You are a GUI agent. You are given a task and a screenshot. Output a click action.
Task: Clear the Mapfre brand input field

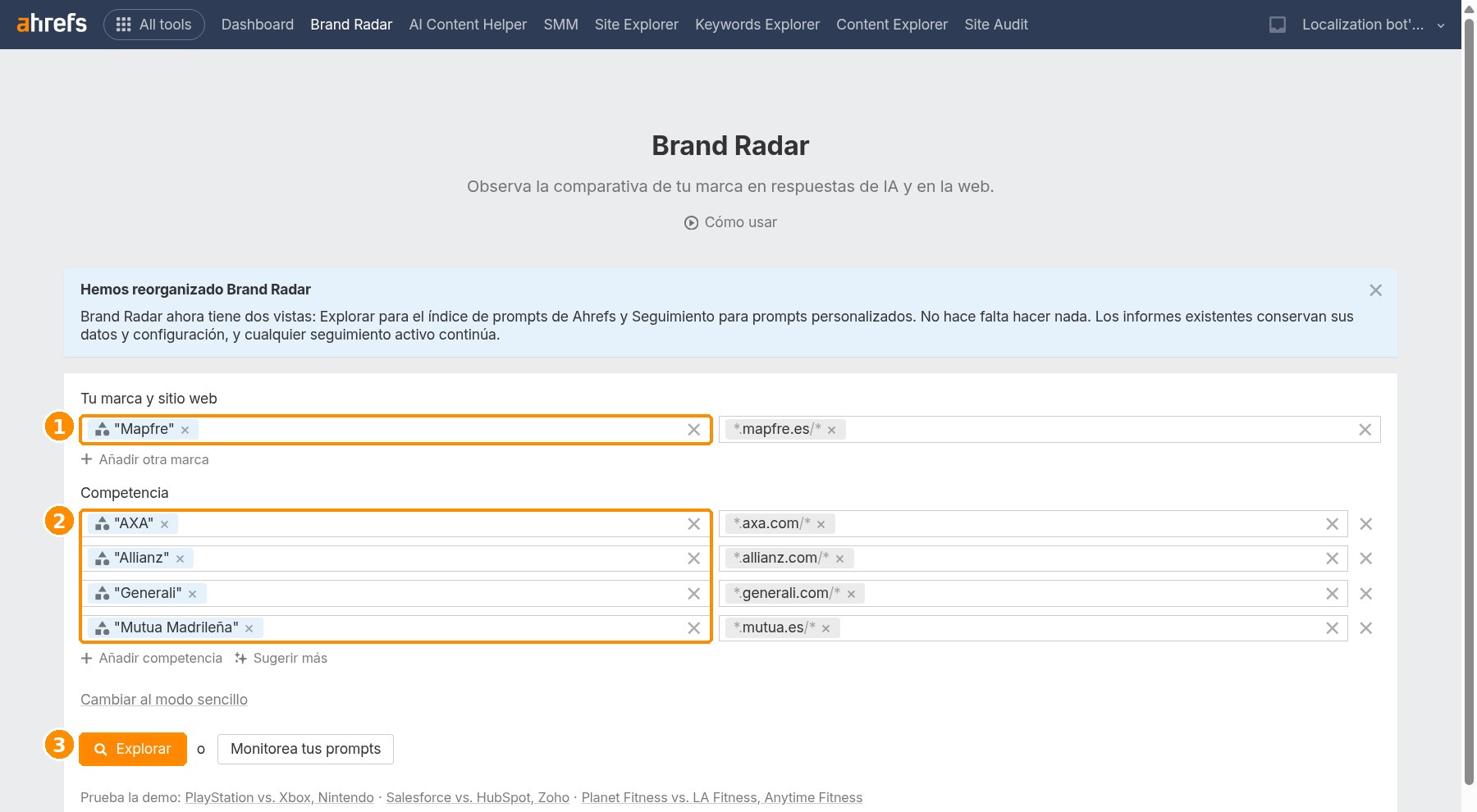[x=693, y=430]
